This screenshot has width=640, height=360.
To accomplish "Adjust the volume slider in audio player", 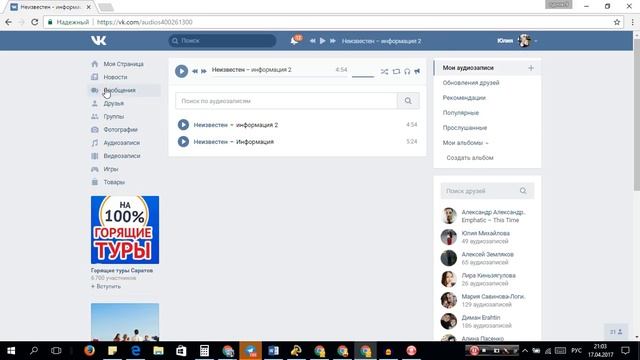I will click(363, 76).
